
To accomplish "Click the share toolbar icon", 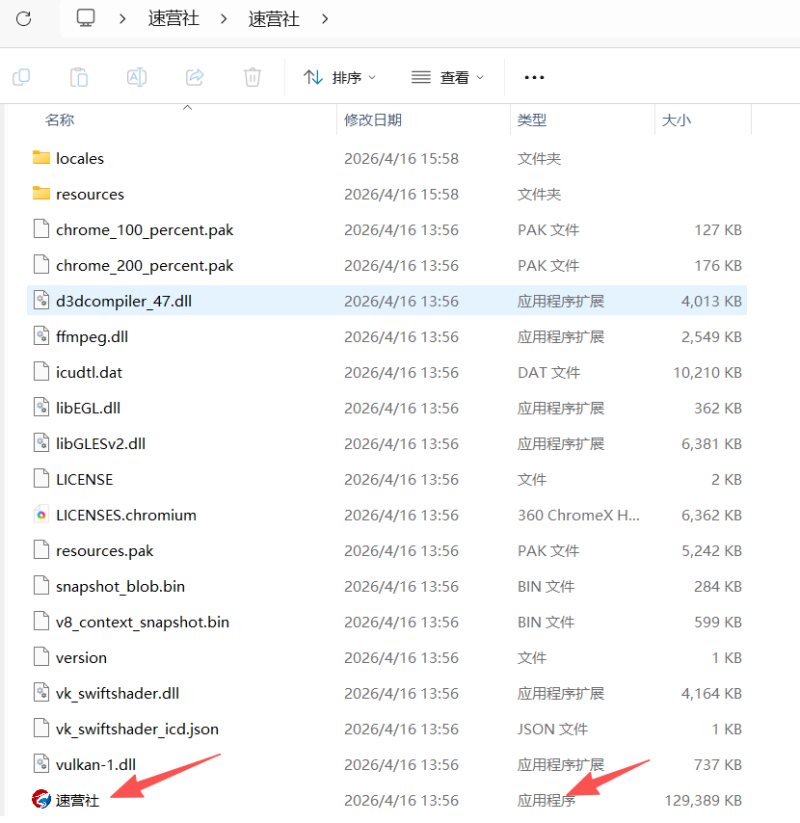I will pos(195,77).
